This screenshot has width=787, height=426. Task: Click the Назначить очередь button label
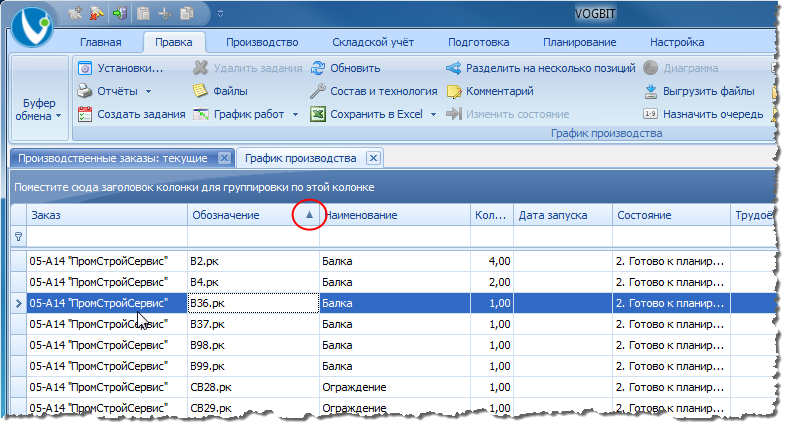point(713,114)
